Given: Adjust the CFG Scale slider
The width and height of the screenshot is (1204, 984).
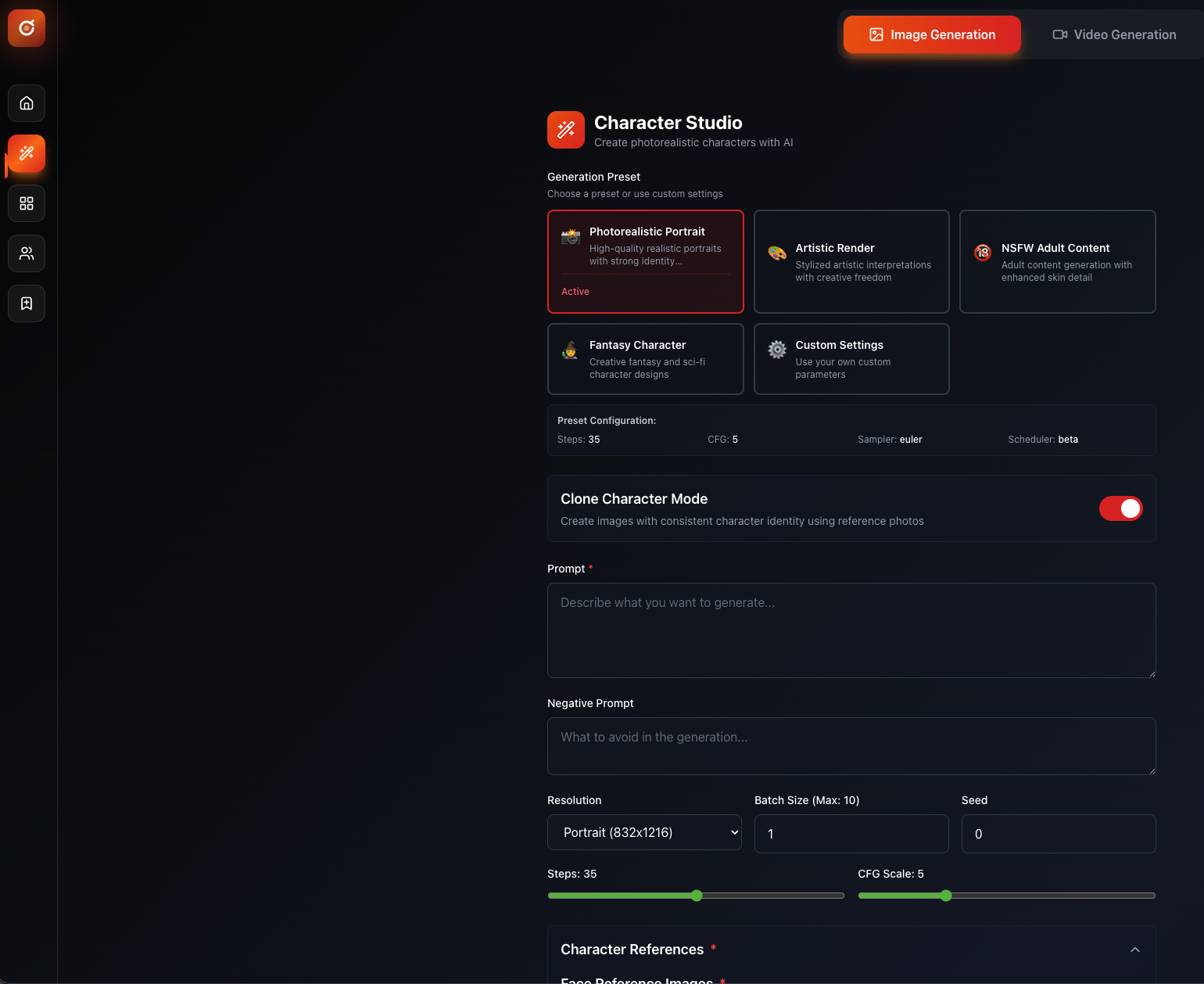Looking at the screenshot, I should coord(946,896).
